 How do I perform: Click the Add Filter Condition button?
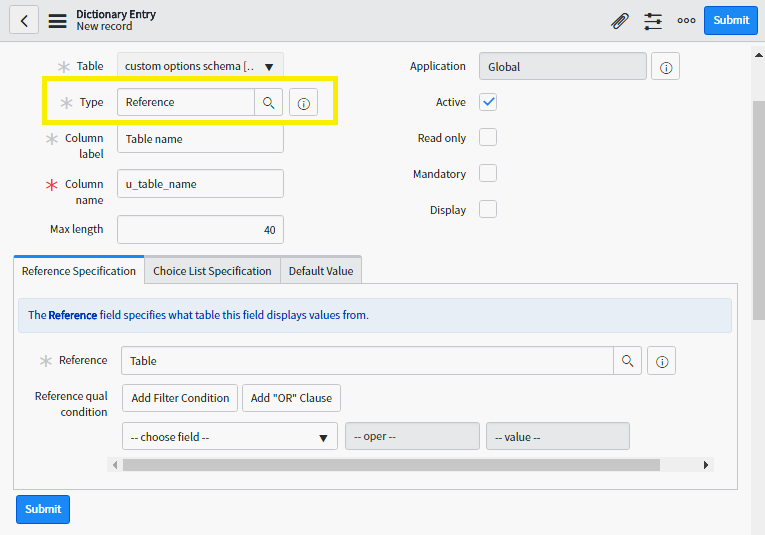pos(180,398)
